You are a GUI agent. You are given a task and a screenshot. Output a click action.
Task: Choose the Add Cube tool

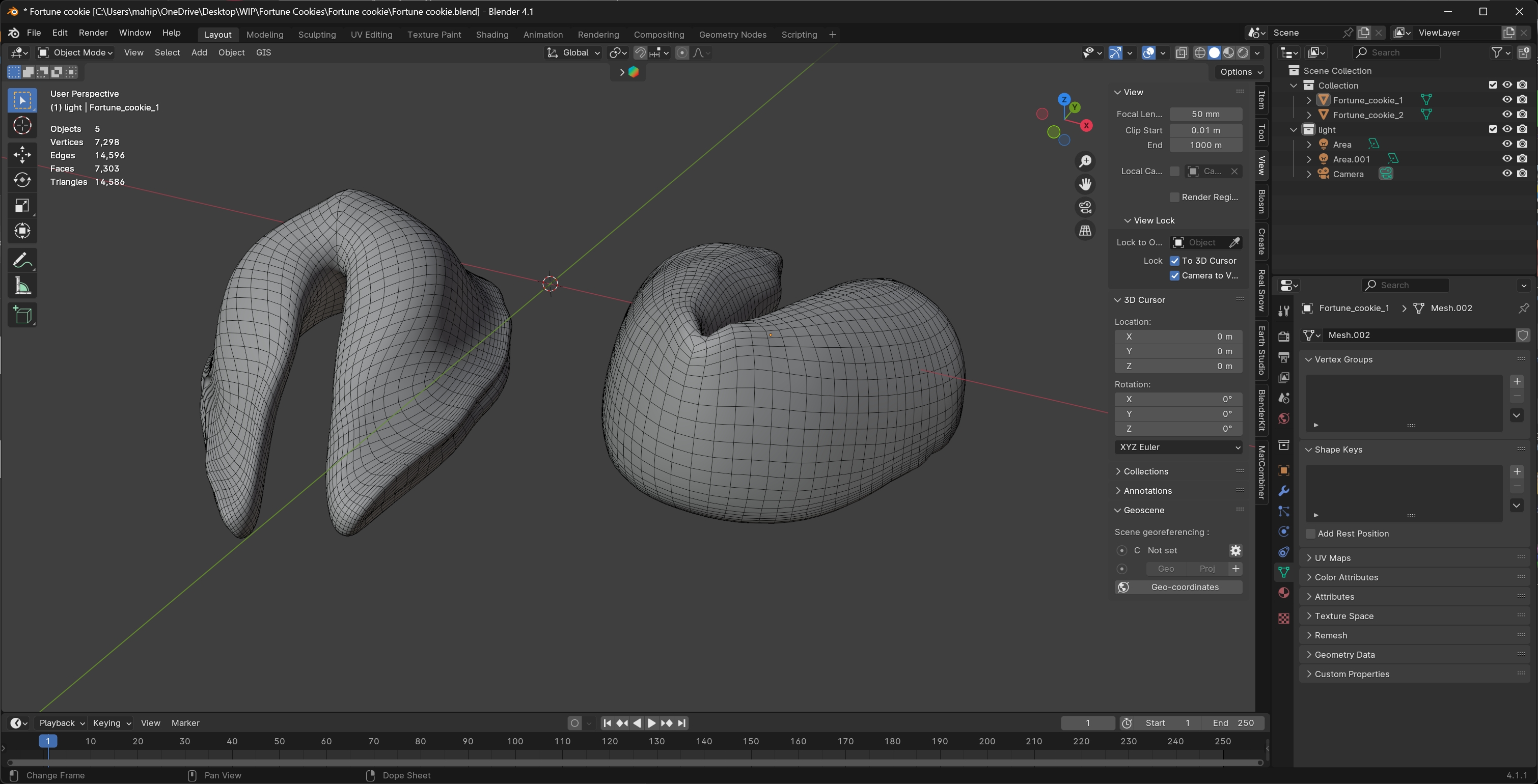click(x=22, y=315)
